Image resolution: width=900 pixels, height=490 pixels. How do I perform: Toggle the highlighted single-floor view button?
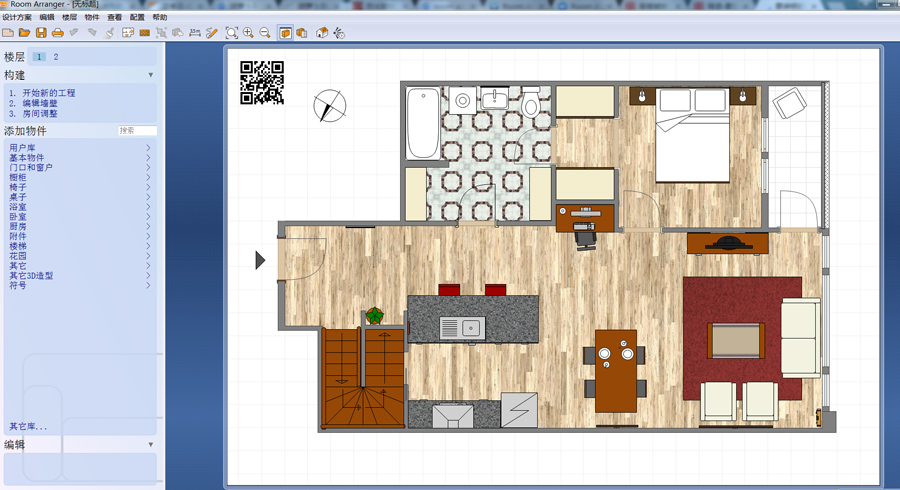(285, 33)
